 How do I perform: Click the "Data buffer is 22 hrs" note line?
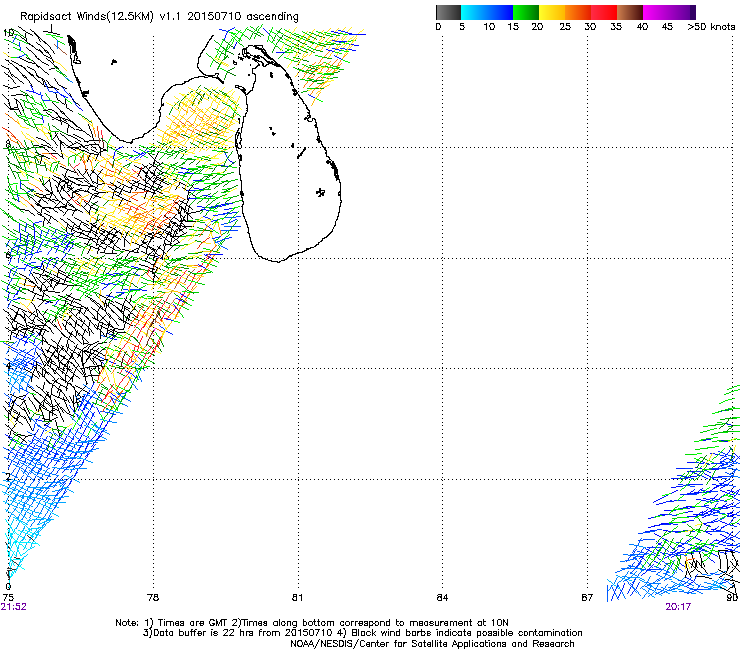(x=362, y=633)
